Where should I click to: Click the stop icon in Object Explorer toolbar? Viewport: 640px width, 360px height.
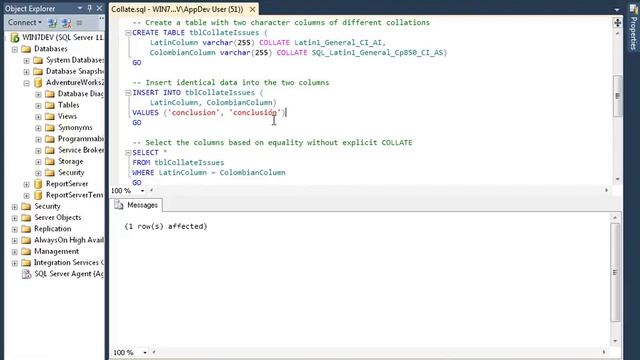[x=79, y=23]
